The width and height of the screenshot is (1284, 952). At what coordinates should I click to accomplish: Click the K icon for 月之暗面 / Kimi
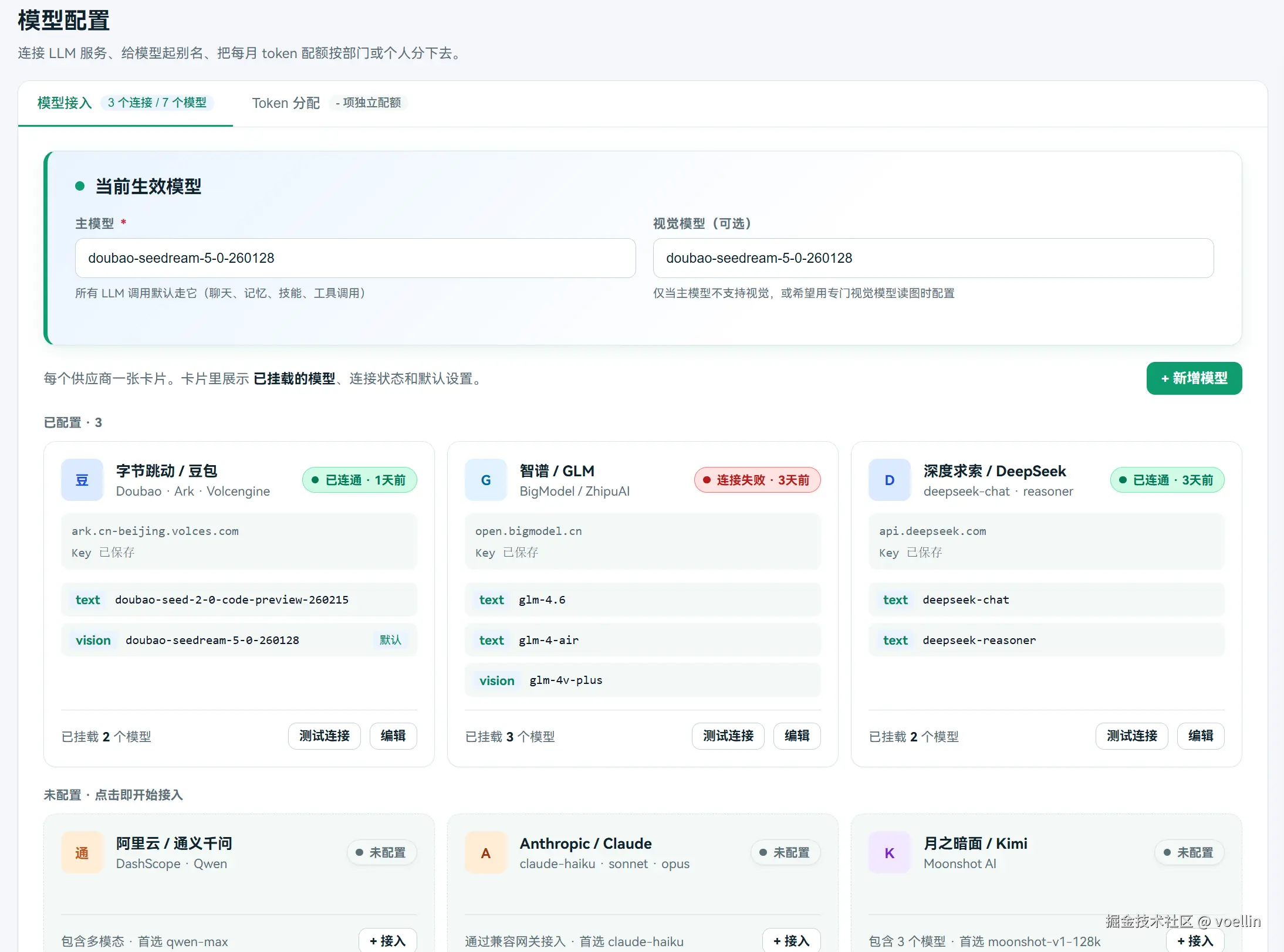(890, 852)
